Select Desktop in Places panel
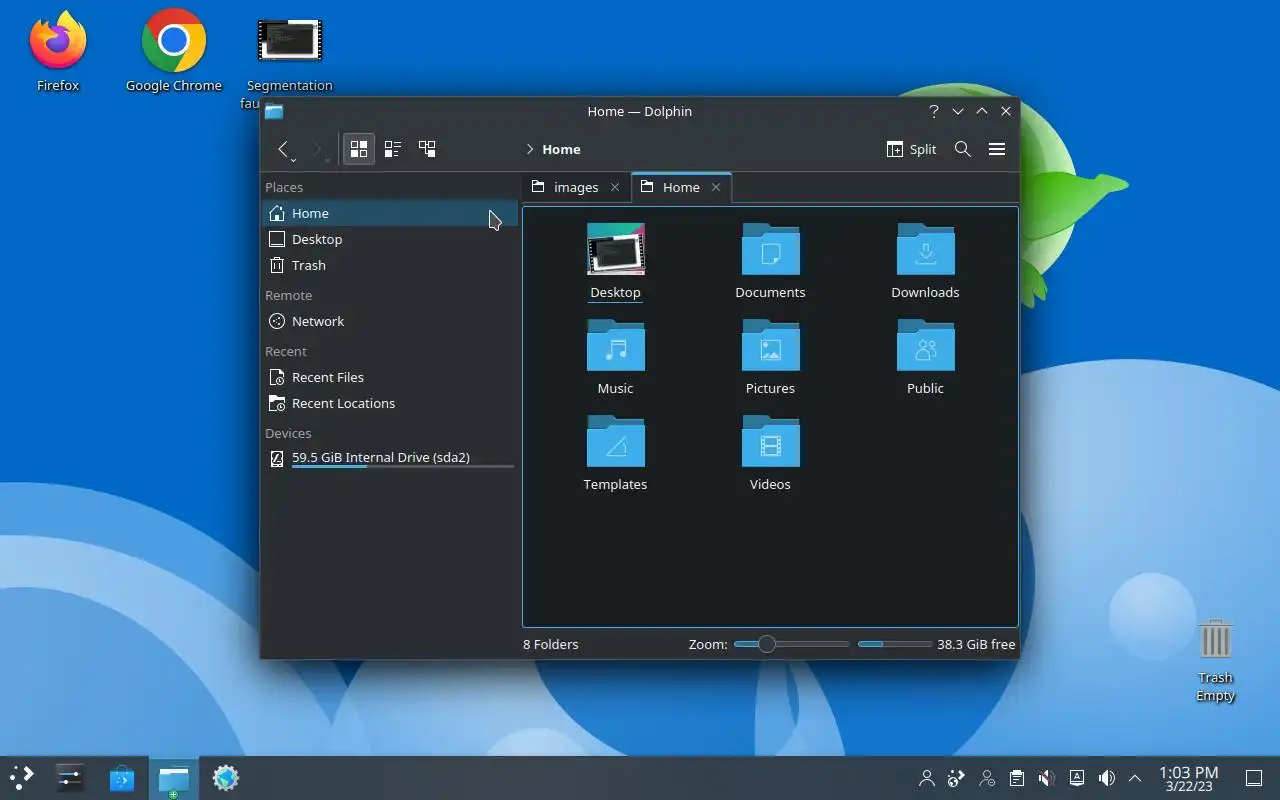 [x=390, y=239]
